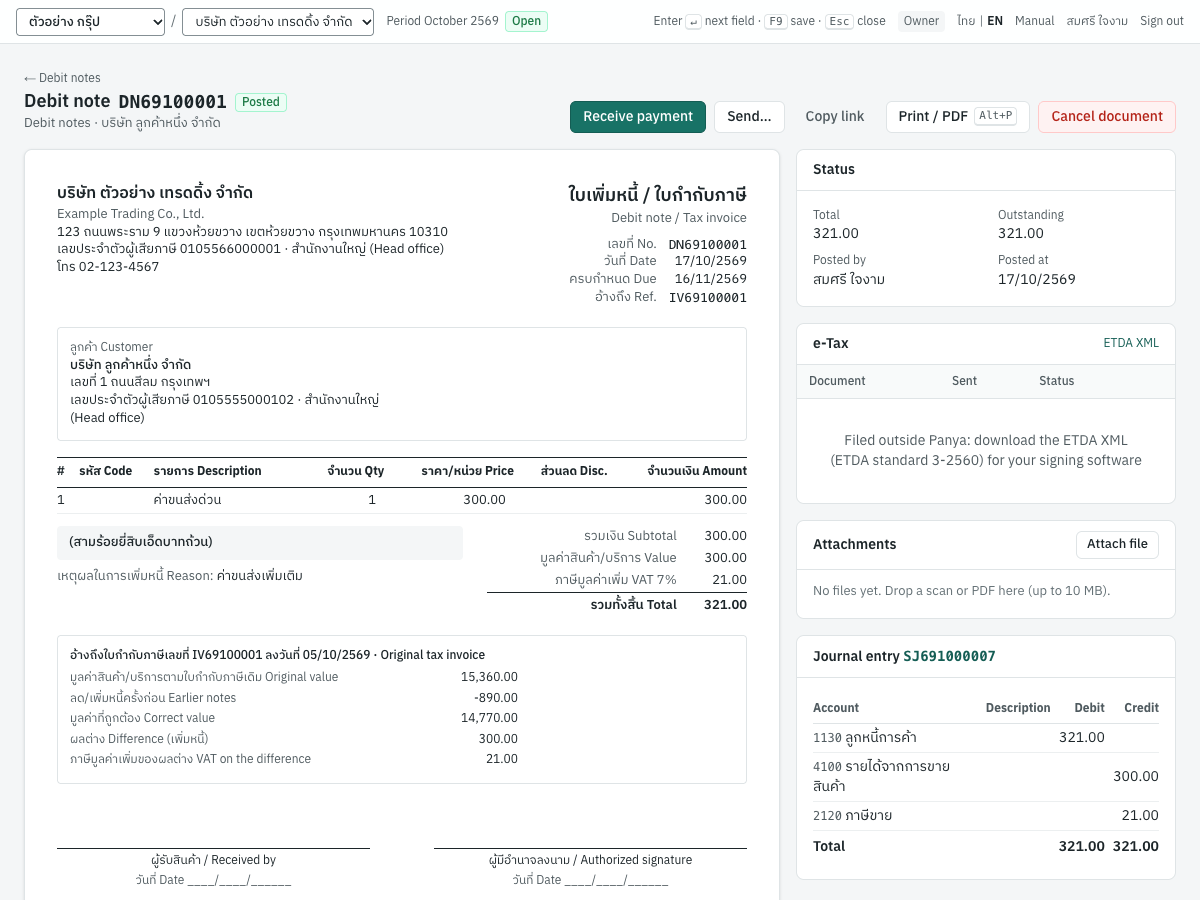Open the ตัวอย่าง กรุ๊ป group dropdown
The width and height of the screenshot is (1200, 900).
(90, 21)
